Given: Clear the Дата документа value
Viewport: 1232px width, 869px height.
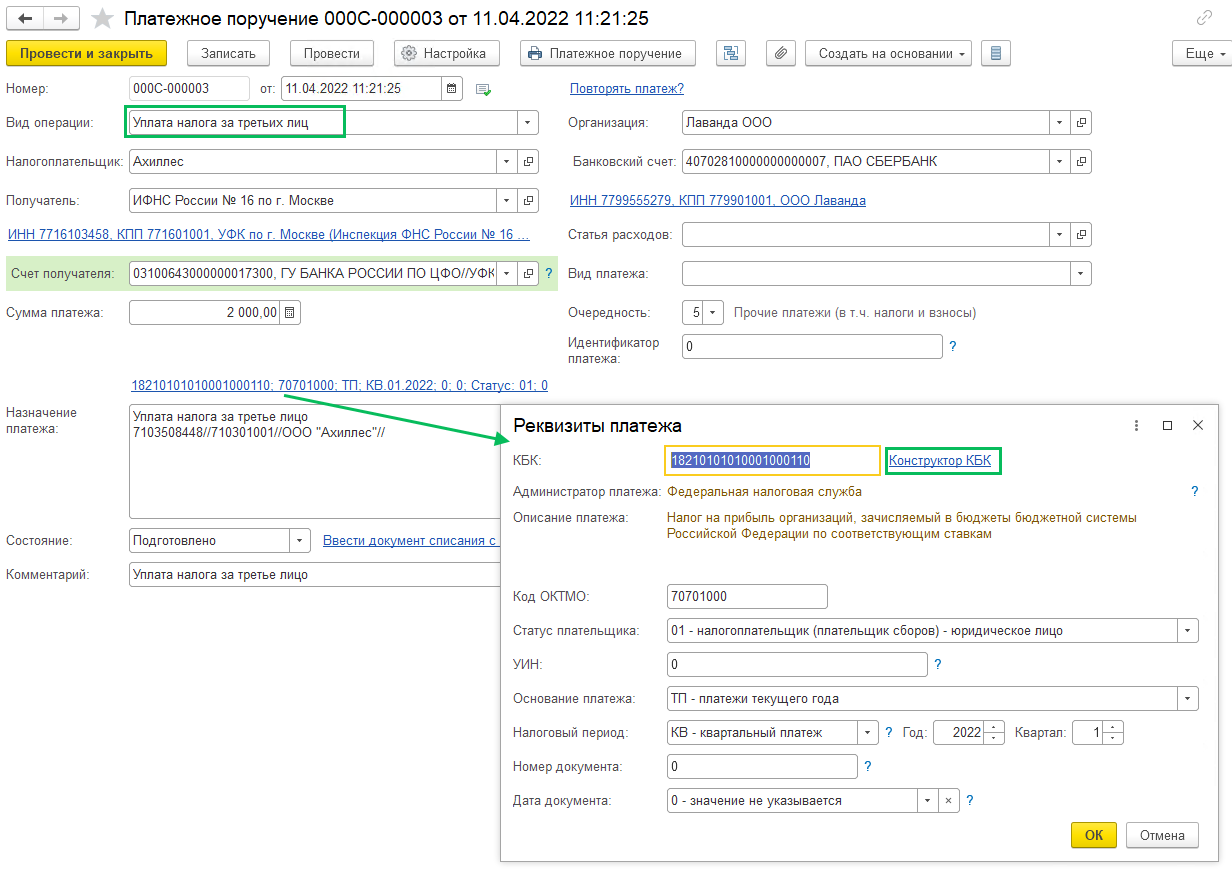Looking at the screenshot, I should (948, 801).
